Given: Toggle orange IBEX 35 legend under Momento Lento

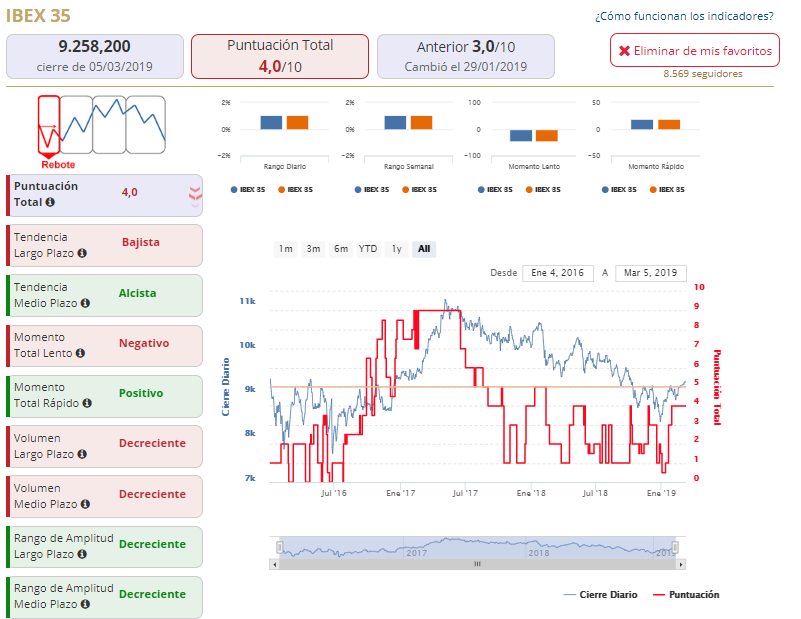Looking at the screenshot, I should 543,189.
